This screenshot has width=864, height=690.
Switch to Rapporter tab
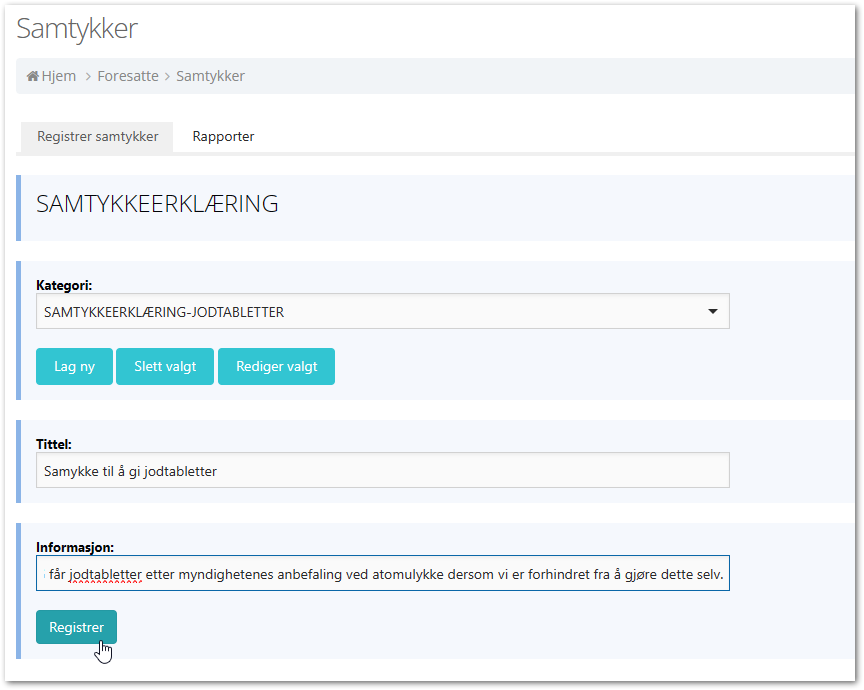pos(223,137)
